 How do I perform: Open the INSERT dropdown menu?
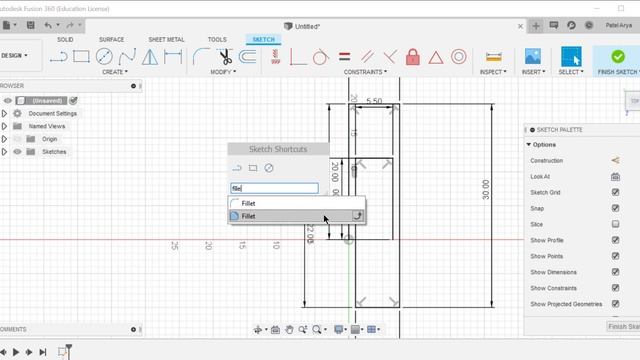pyautogui.click(x=533, y=72)
